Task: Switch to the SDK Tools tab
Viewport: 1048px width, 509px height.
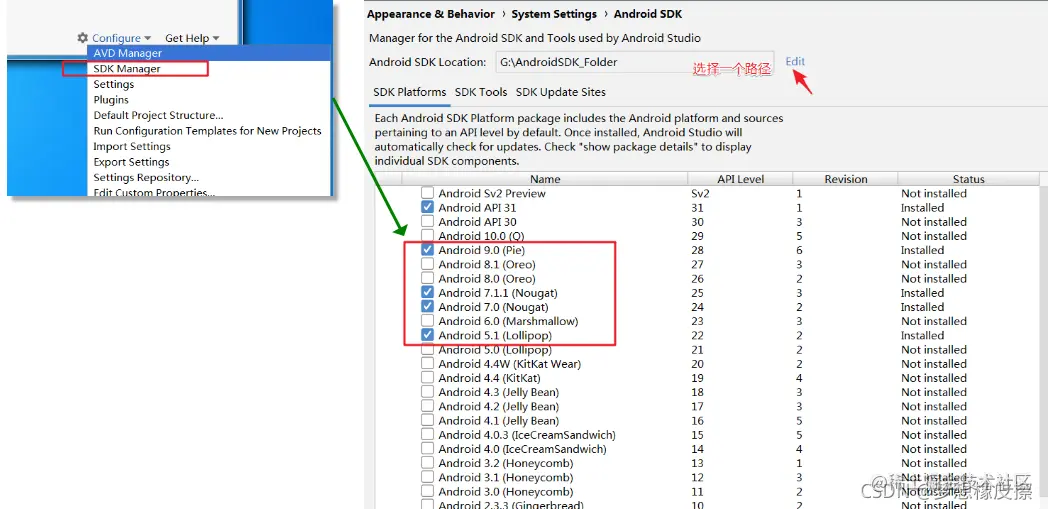Action: tap(481, 92)
